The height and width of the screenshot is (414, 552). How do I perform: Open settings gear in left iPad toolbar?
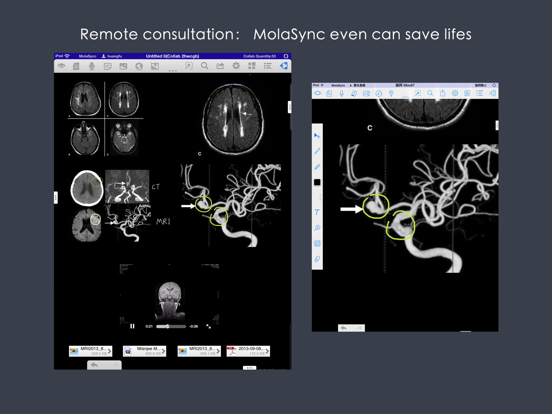pos(236,66)
